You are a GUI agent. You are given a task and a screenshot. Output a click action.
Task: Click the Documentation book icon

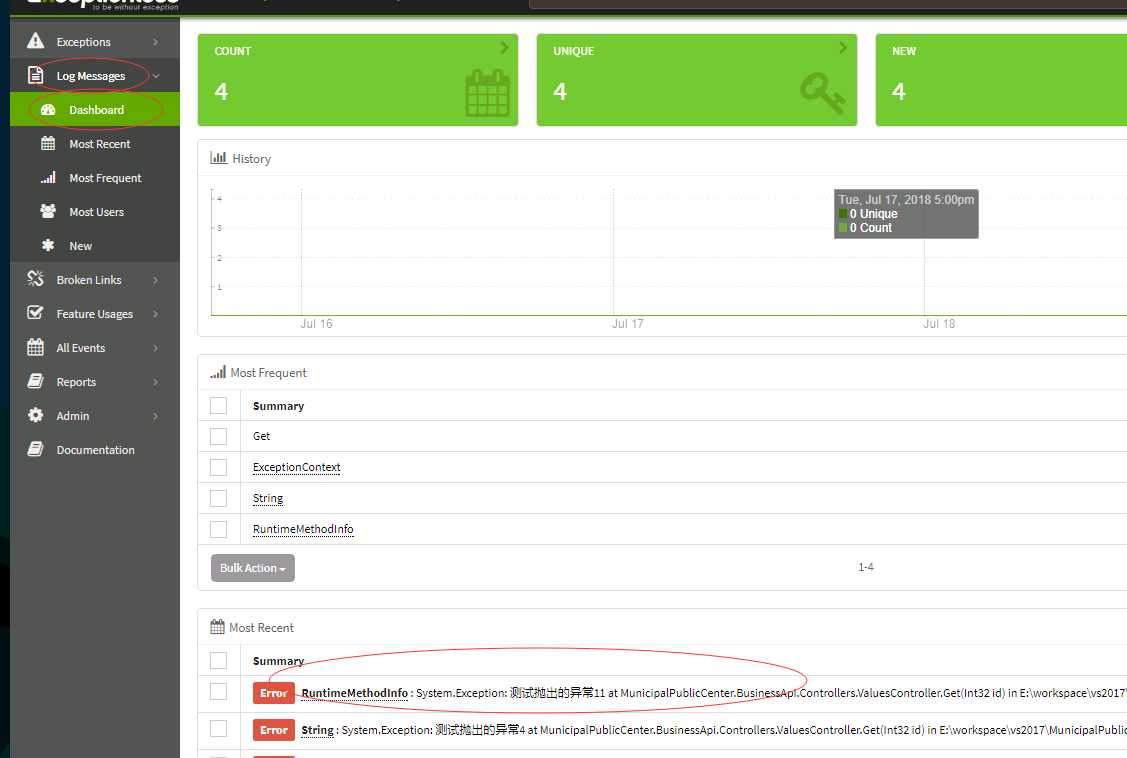[35, 449]
